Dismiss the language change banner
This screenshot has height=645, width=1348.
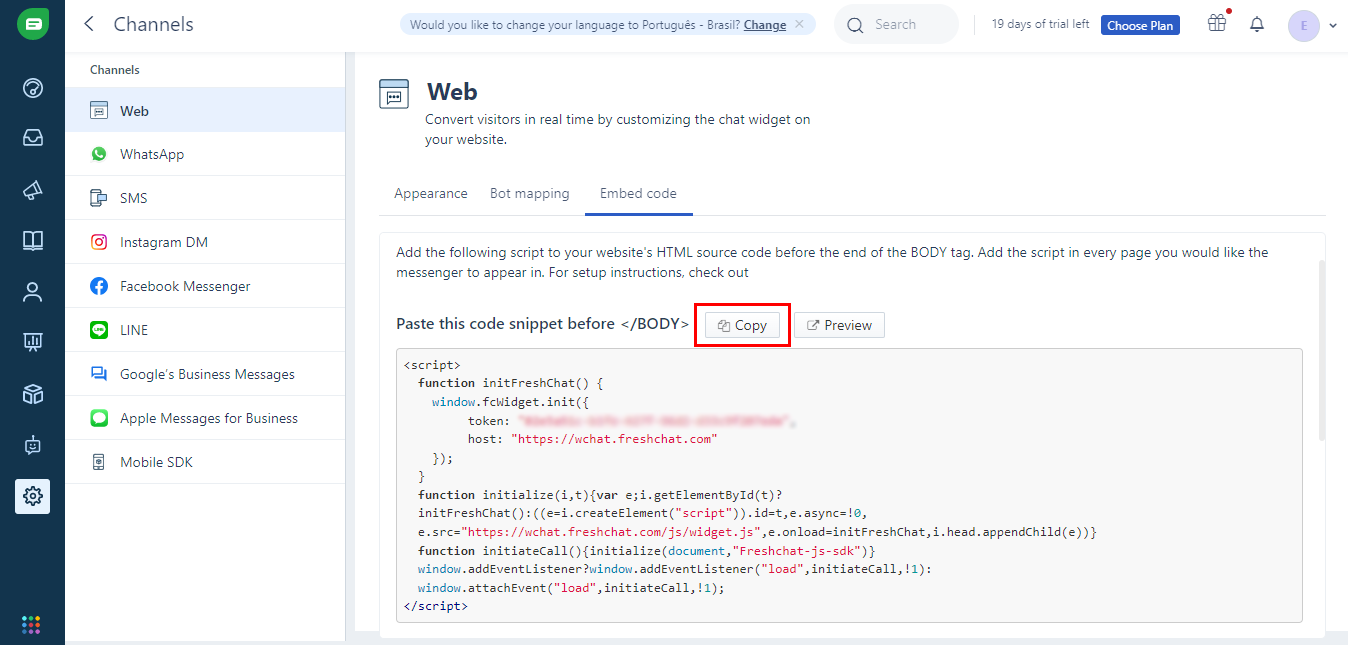point(799,25)
